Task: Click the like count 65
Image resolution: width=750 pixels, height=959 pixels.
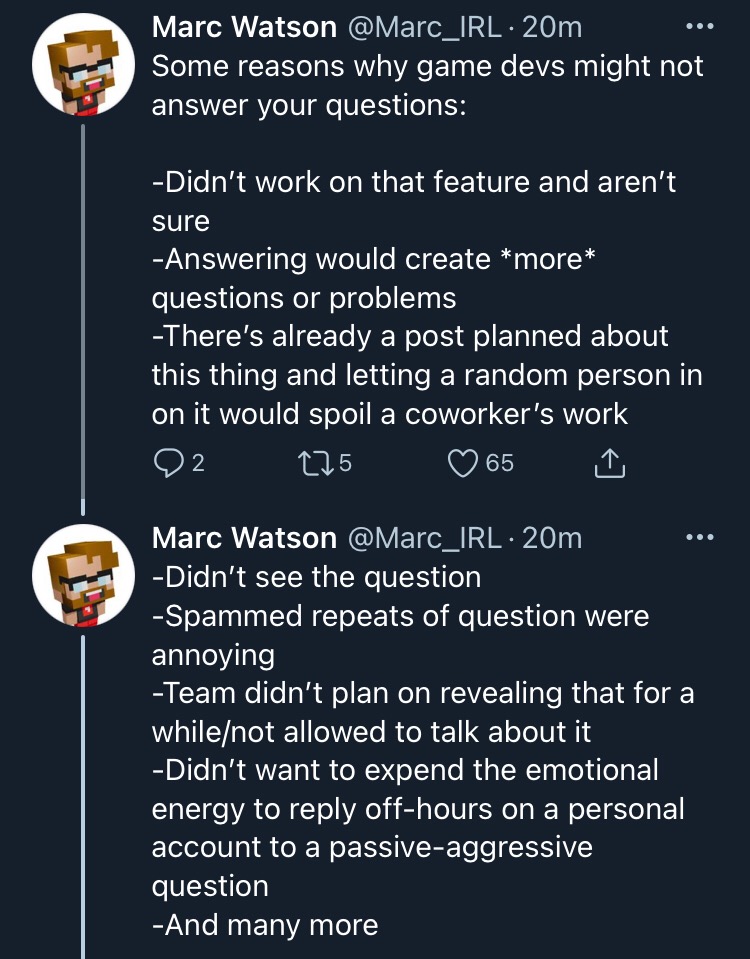Action: pos(500,463)
